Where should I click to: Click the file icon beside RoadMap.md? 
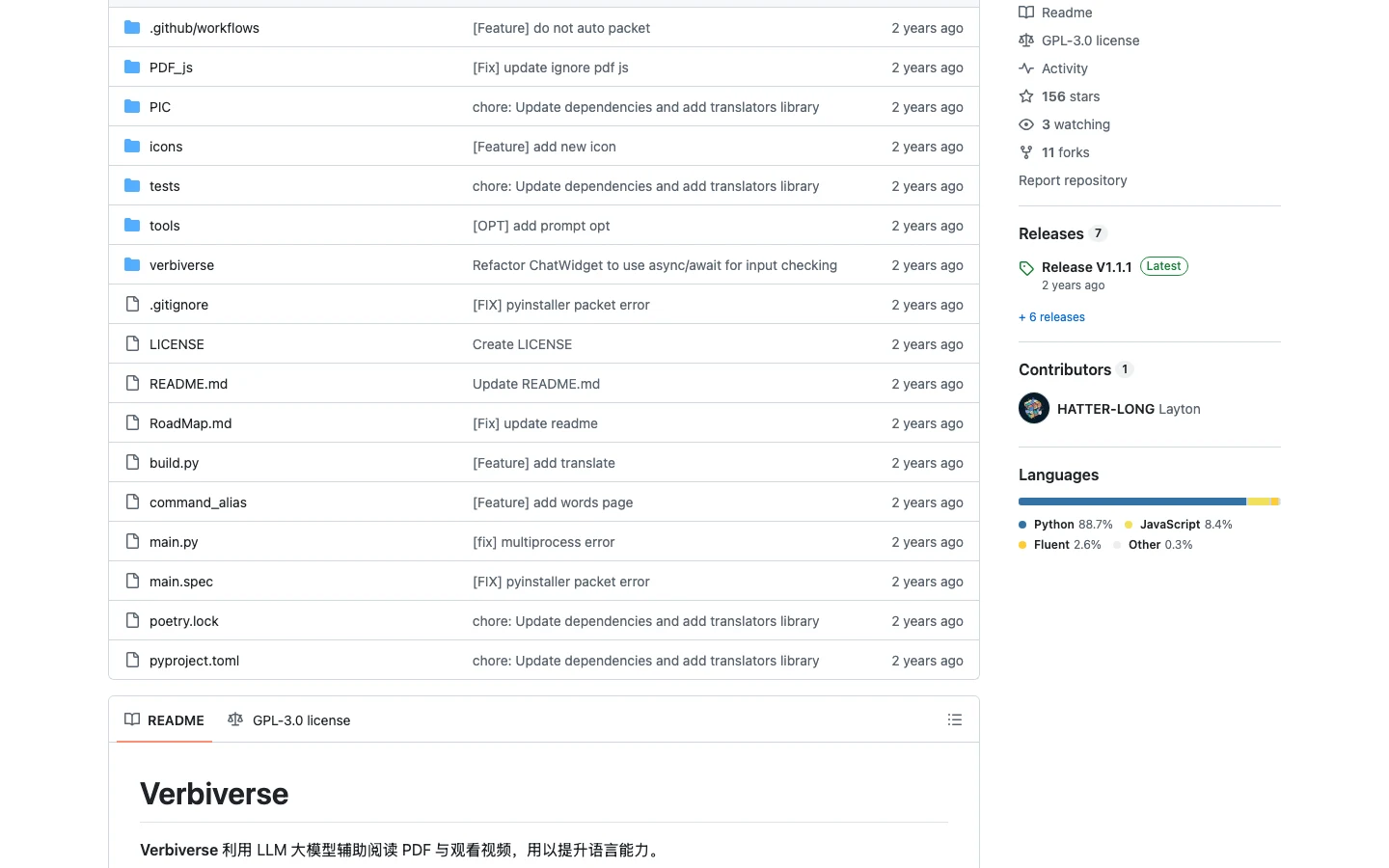pos(132,423)
